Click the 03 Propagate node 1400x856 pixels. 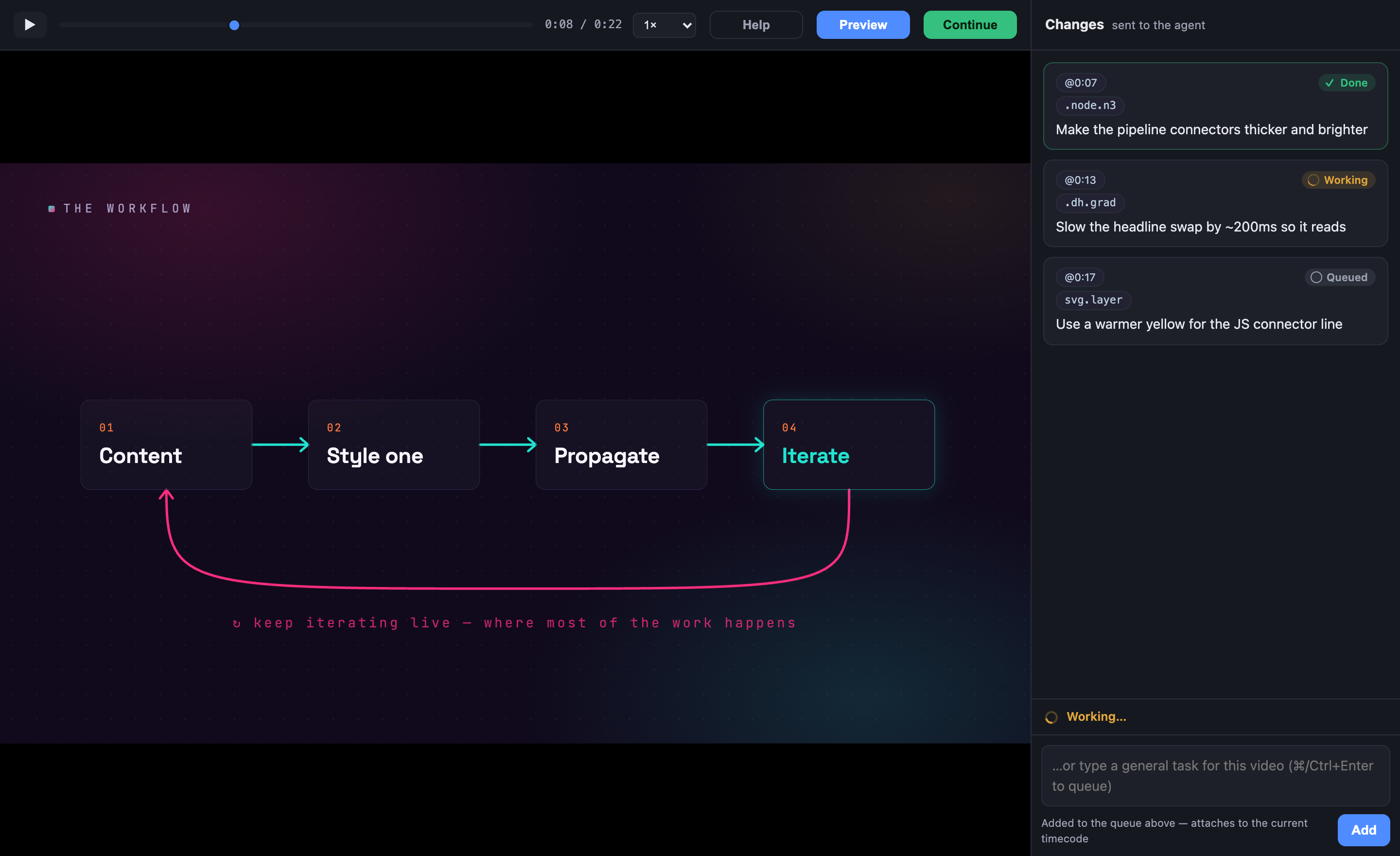(x=621, y=445)
